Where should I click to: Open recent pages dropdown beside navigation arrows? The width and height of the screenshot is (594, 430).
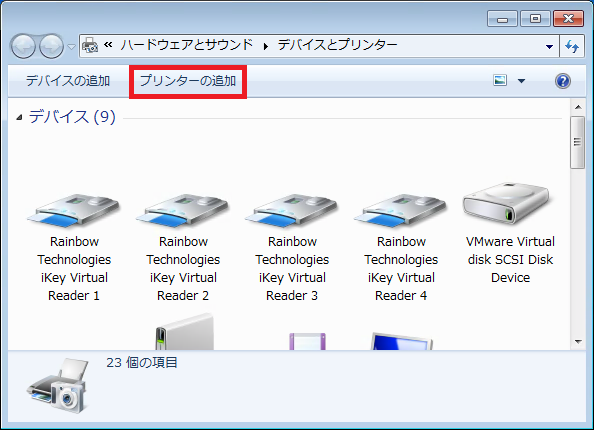pos(71,47)
